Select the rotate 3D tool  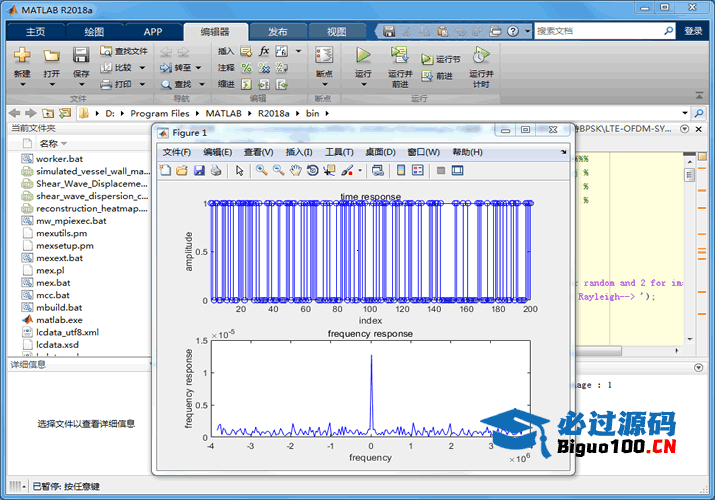point(312,170)
